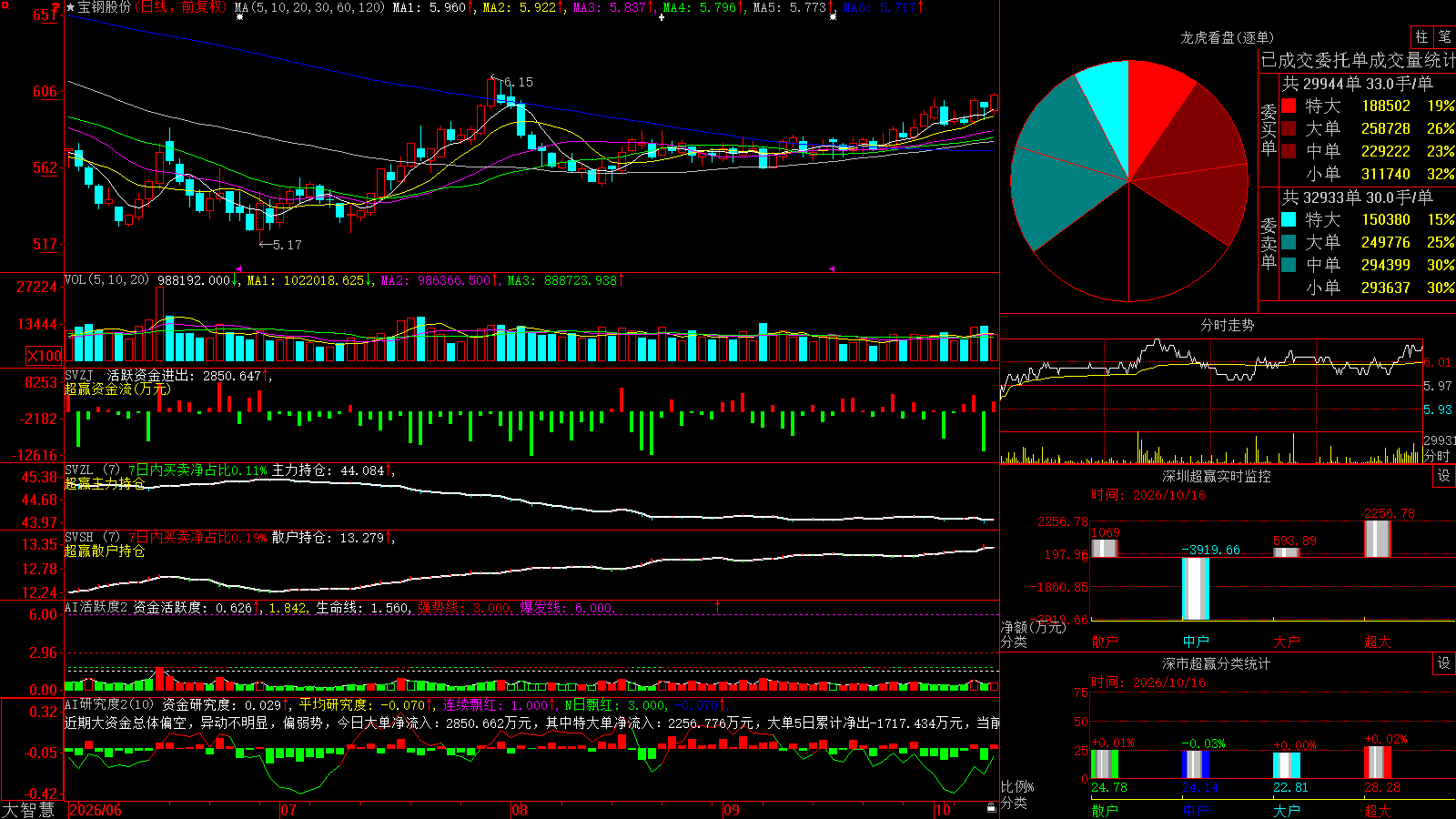Click the 委买单 特大 red color swatch

(x=1289, y=106)
